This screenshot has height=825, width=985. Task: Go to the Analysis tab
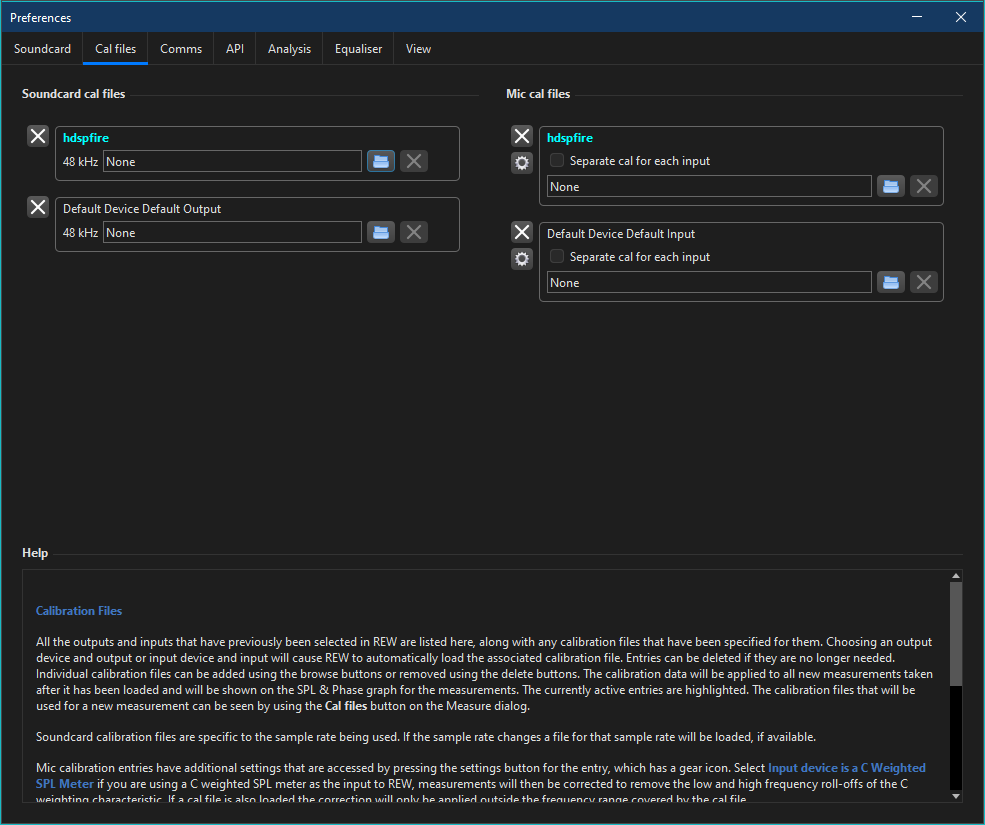(x=289, y=49)
